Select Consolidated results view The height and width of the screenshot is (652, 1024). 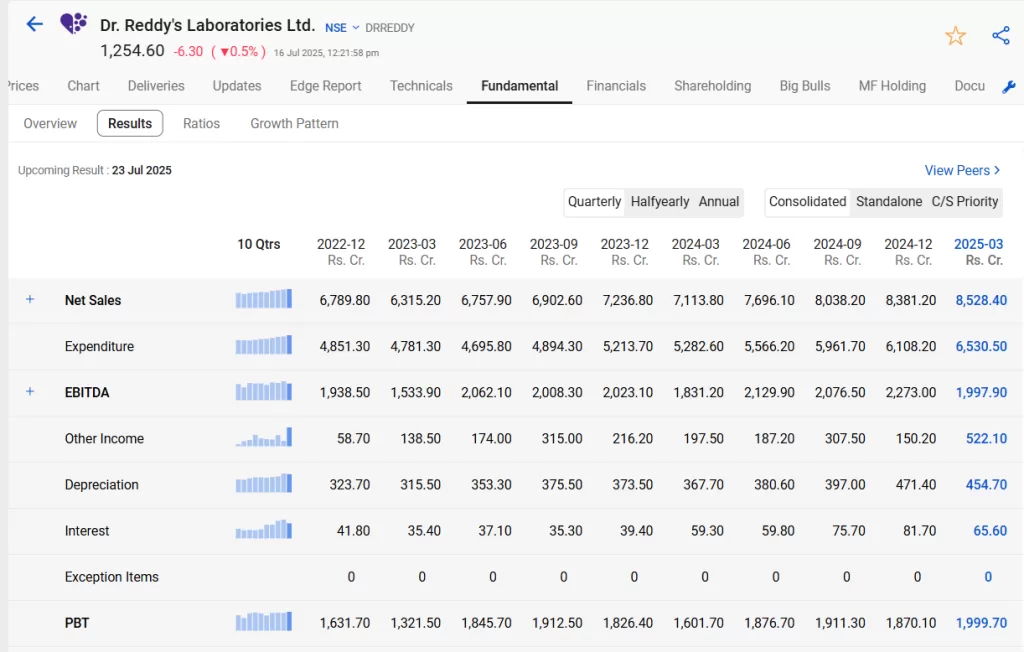(x=807, y=201)
